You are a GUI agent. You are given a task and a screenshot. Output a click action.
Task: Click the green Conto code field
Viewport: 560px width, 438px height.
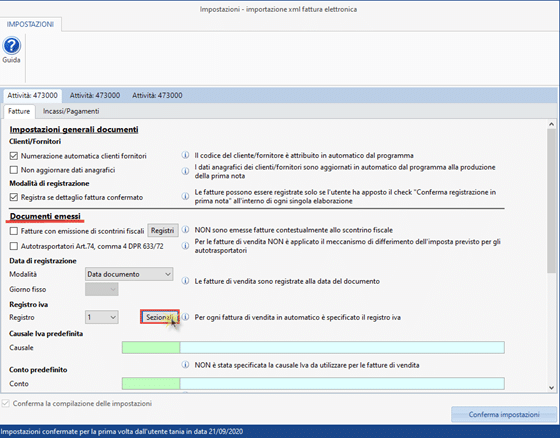(151, 383)
